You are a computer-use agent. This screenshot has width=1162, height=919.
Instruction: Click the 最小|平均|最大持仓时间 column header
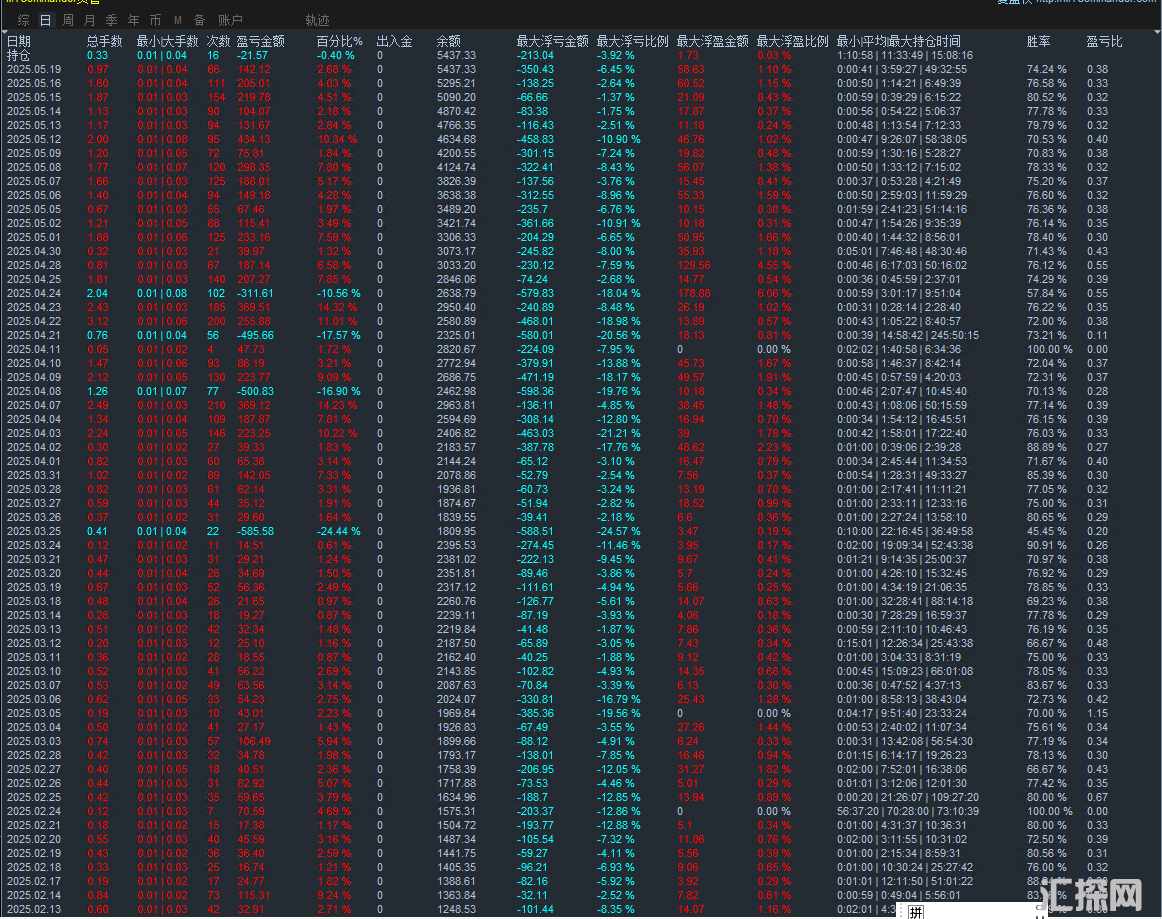point(899,42)
